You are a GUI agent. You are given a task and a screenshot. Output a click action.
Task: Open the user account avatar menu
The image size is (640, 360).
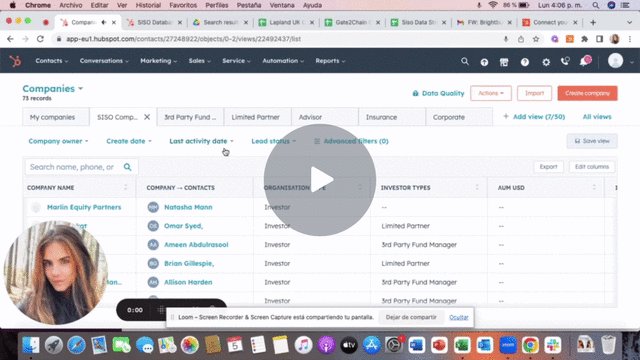[616, 61]
